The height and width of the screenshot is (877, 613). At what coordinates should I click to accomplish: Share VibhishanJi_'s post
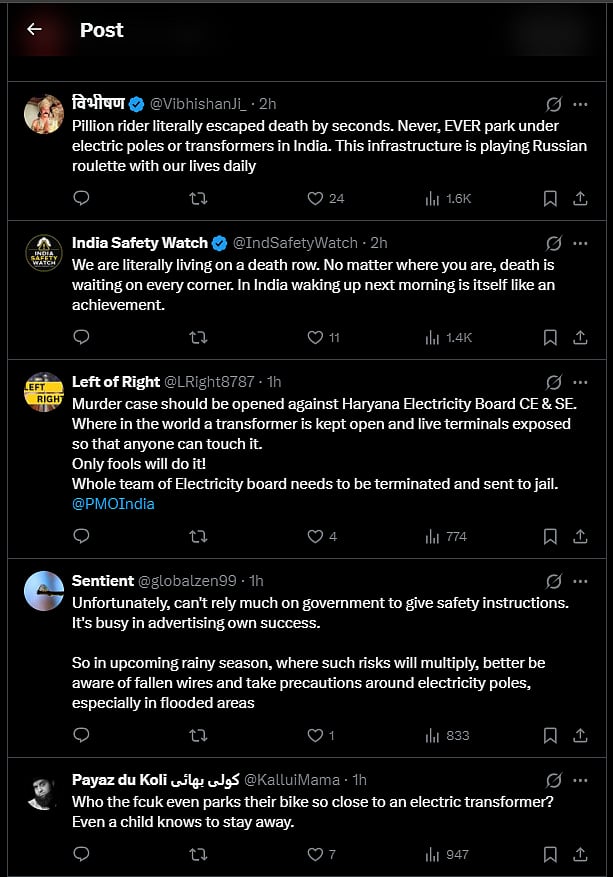pos(580,198)
